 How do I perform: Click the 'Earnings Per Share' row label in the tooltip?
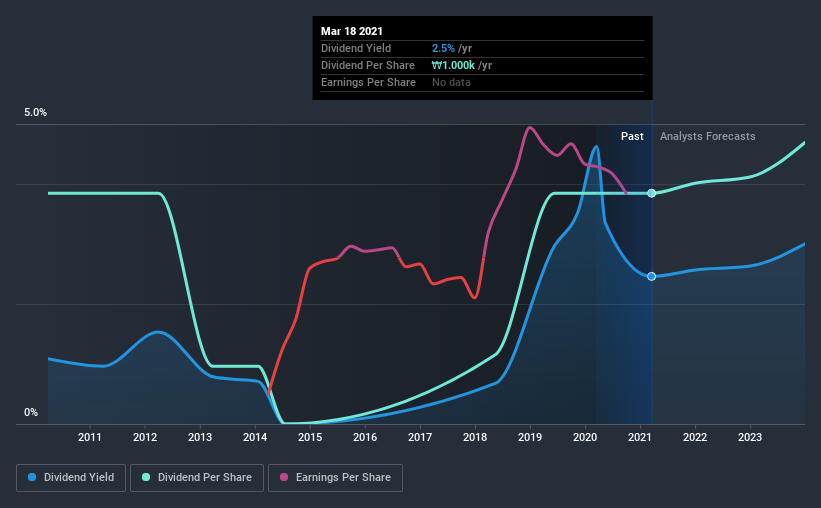point(368,82)
